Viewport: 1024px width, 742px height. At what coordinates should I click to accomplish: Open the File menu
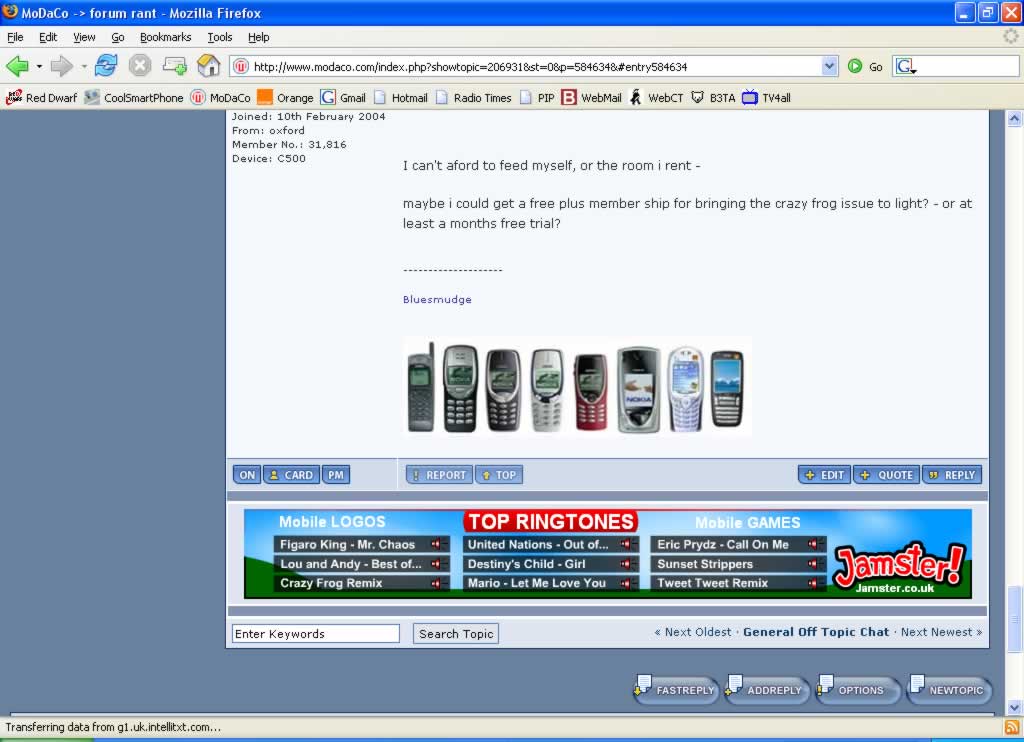(15, 37)
